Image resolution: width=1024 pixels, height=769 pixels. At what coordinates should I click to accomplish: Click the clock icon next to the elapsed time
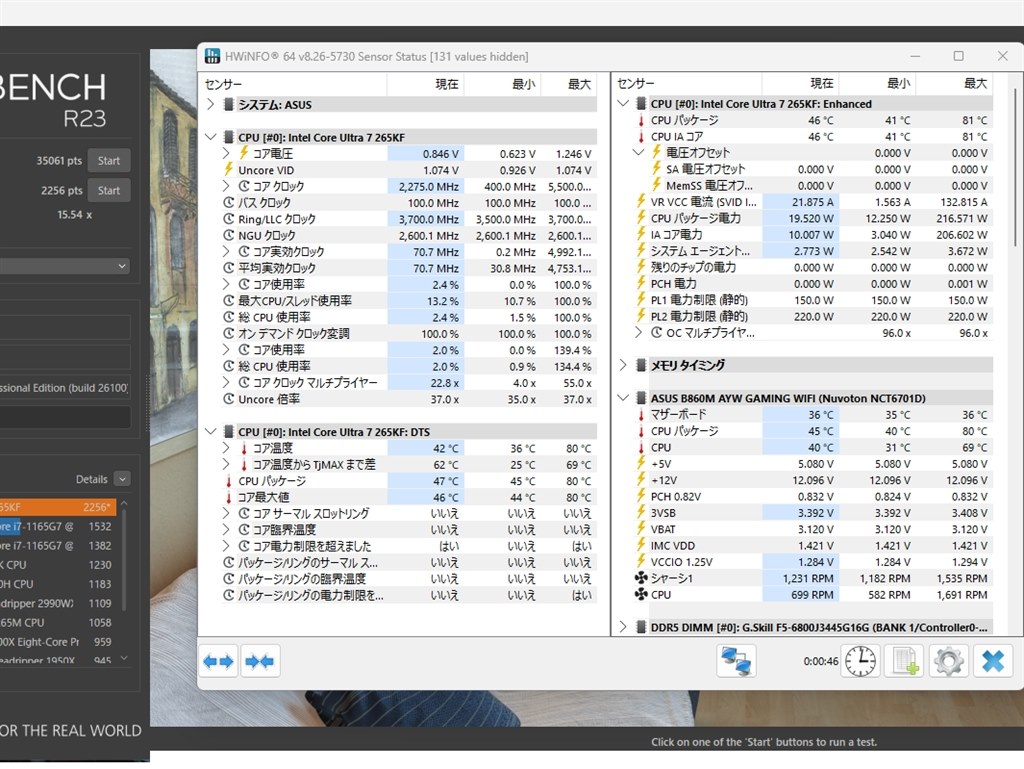pos(859,660)
